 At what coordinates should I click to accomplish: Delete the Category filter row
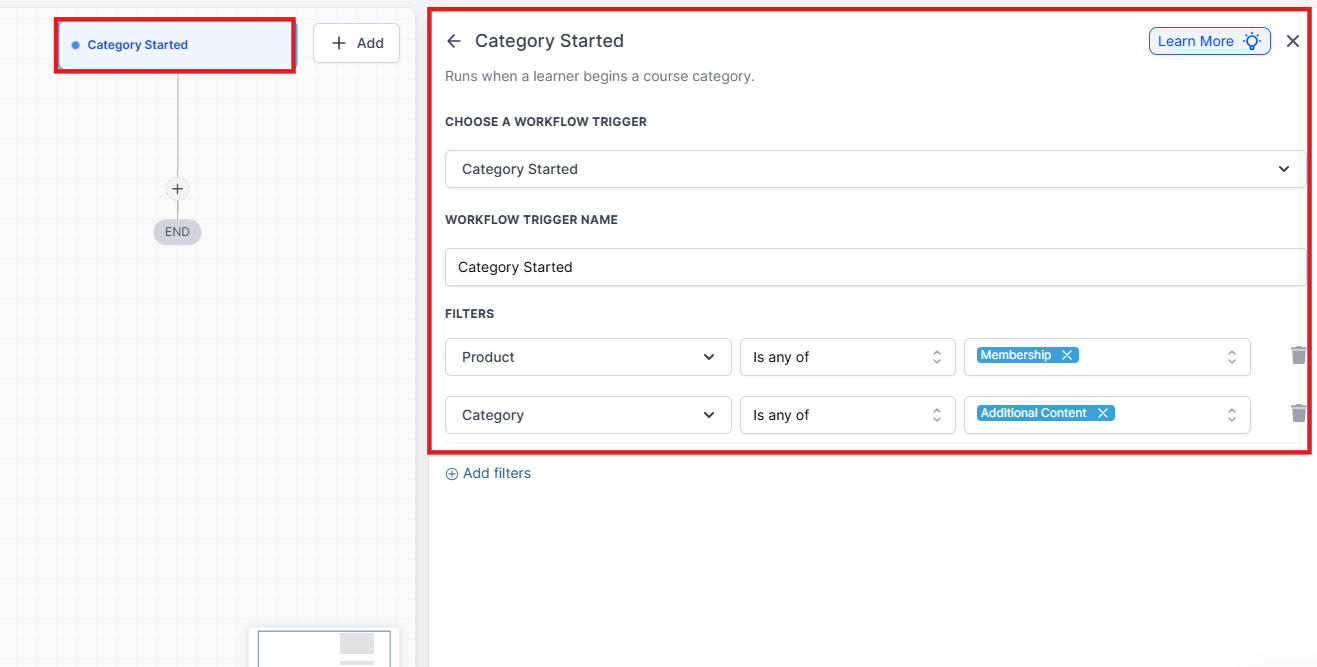[1298, 413]
